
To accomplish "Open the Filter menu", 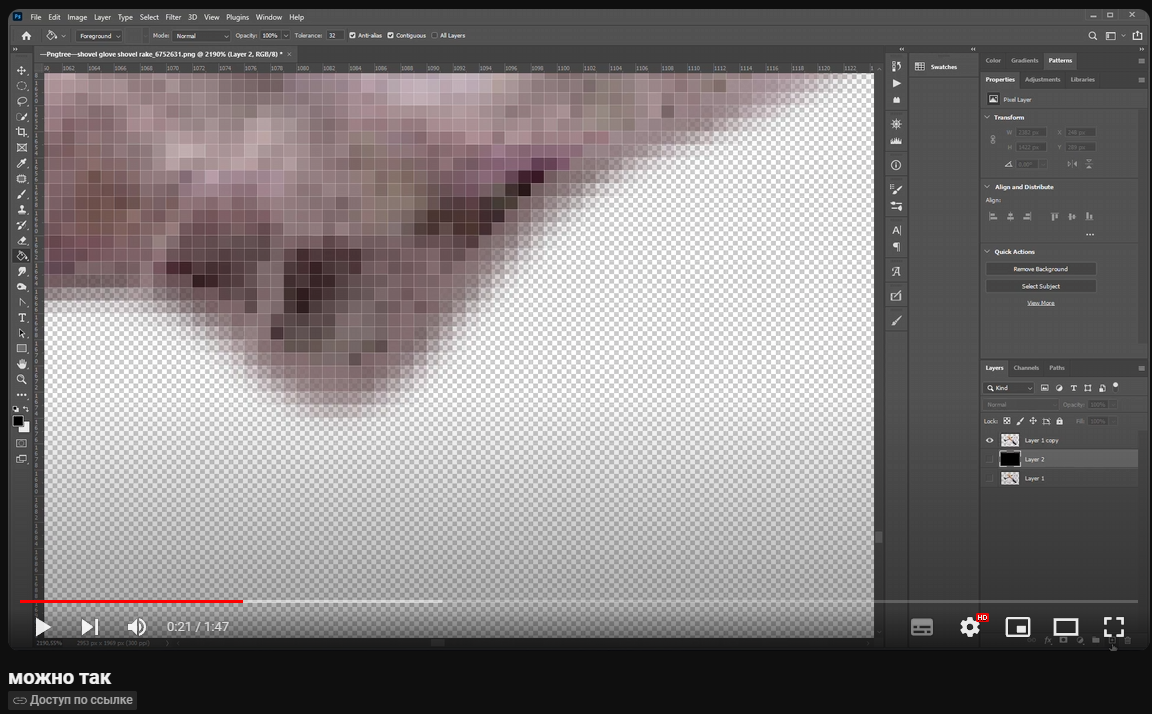I will (173, 17).
